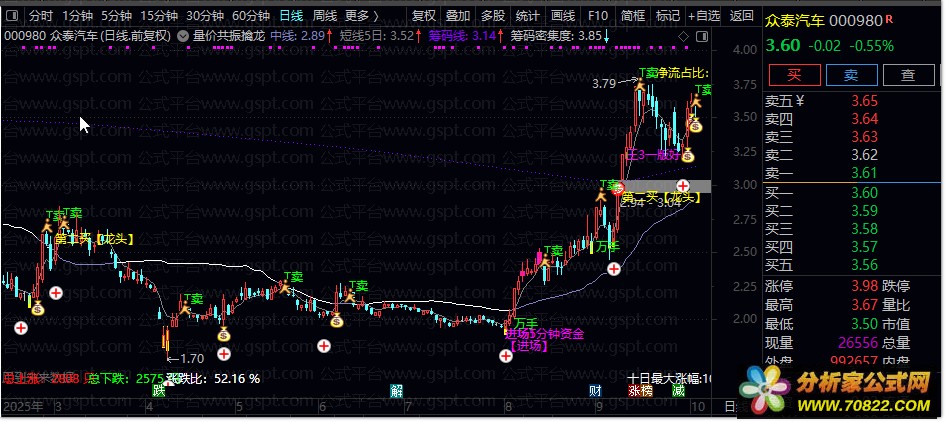947x422 pixels.
Task: Add stock via +自选
Action: [704, 16]
